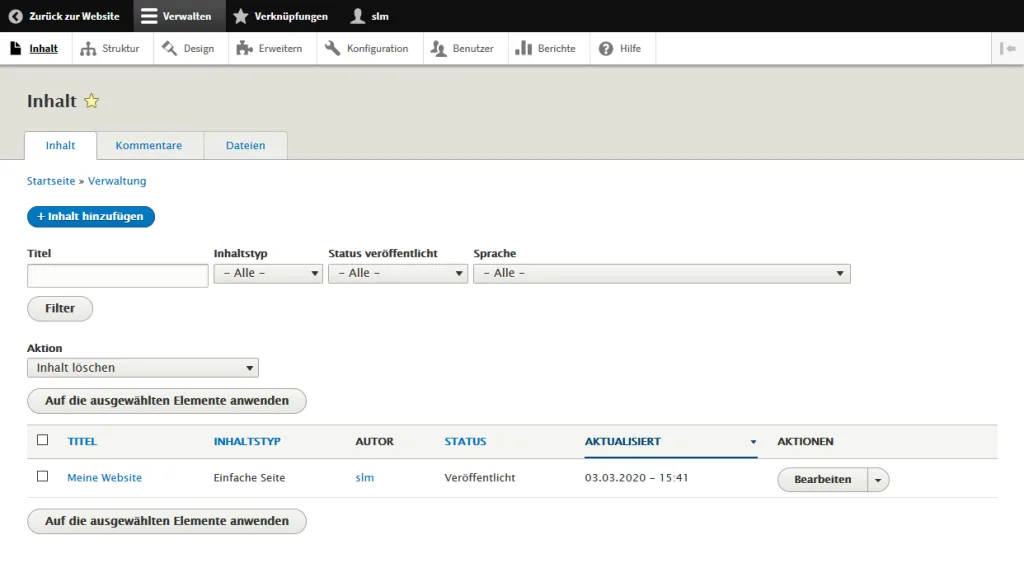Click the Inhalt hinzufügen button
1024x582 pixels.
(x=91, y=216)
